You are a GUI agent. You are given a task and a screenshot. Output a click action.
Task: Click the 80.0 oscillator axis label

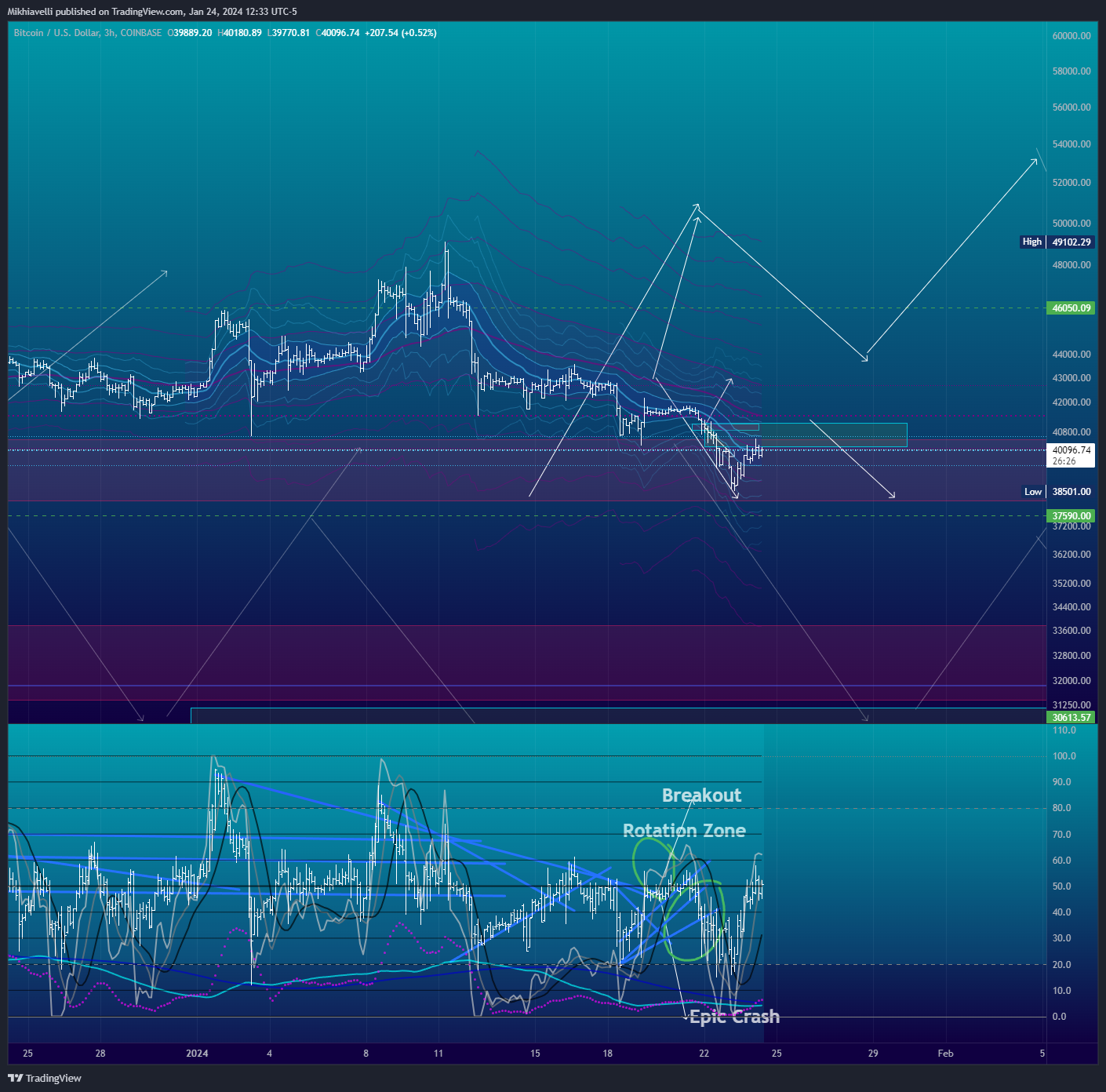click(x=1062, y=808)
